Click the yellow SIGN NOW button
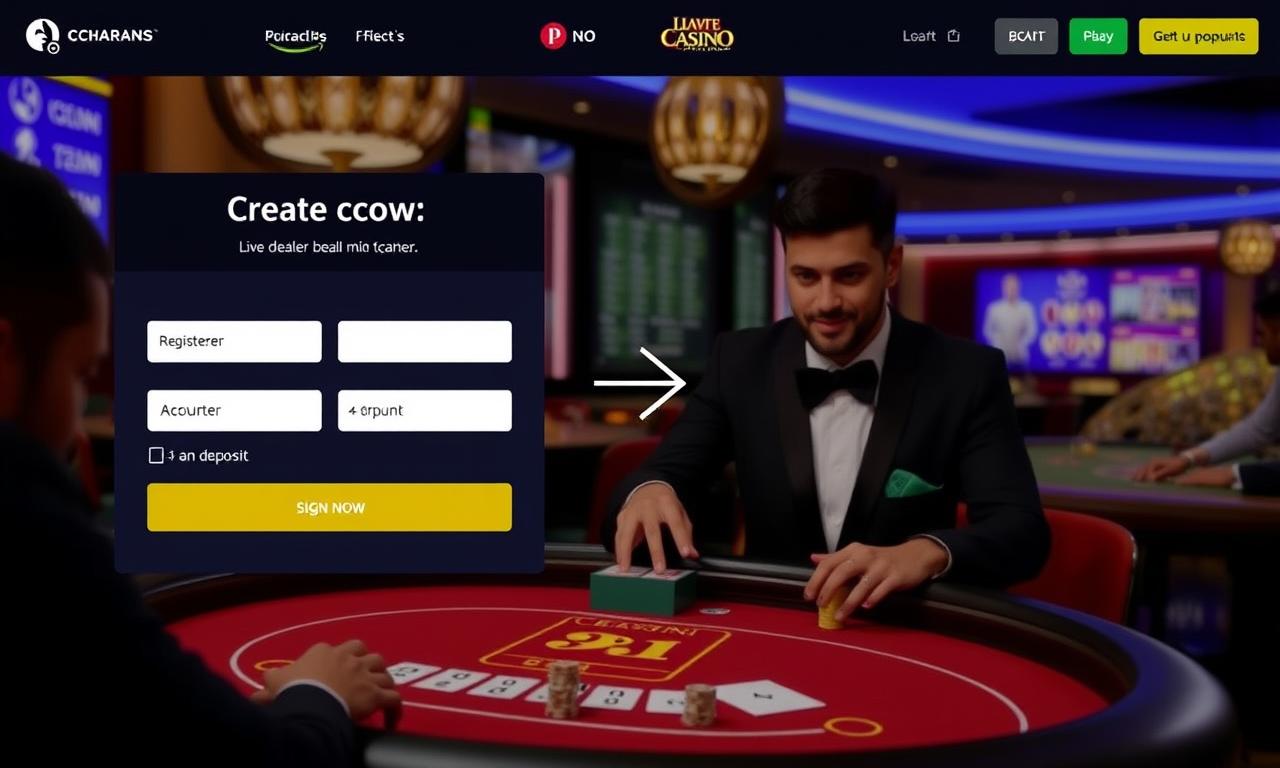Screen dimensions: 1280x768 pos(329,507)
